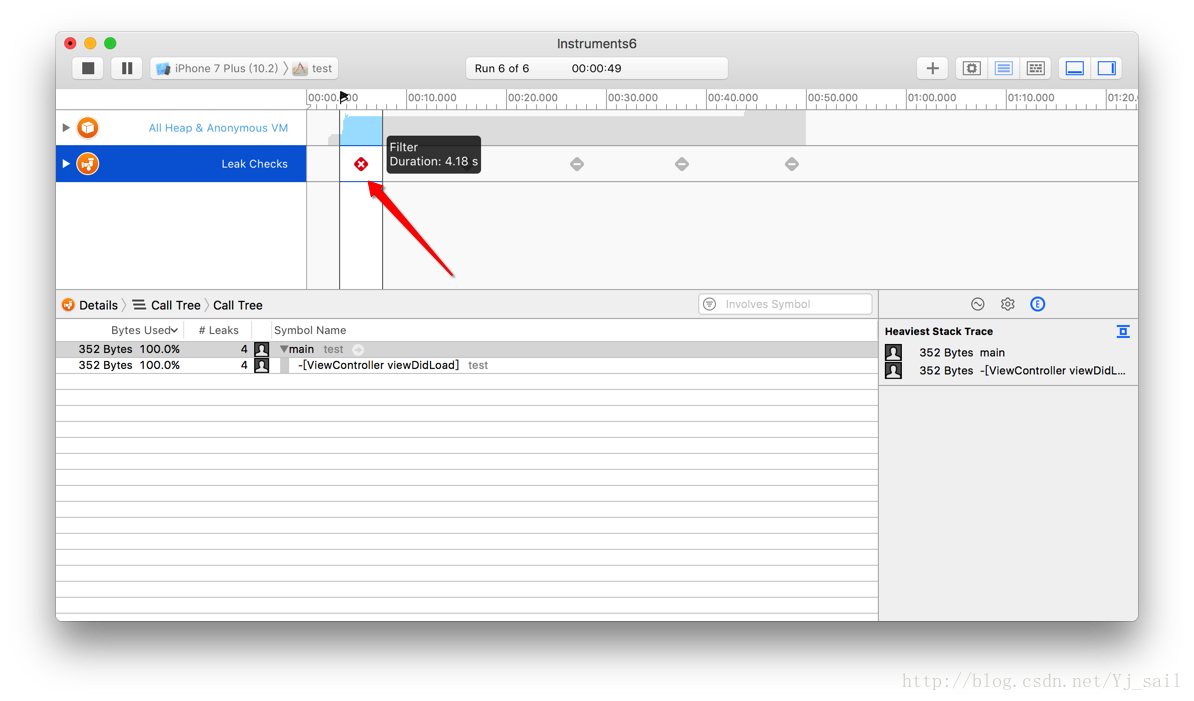Sort by the # Leaks column header
This screenshot has width=1194, height=701.
219,330
